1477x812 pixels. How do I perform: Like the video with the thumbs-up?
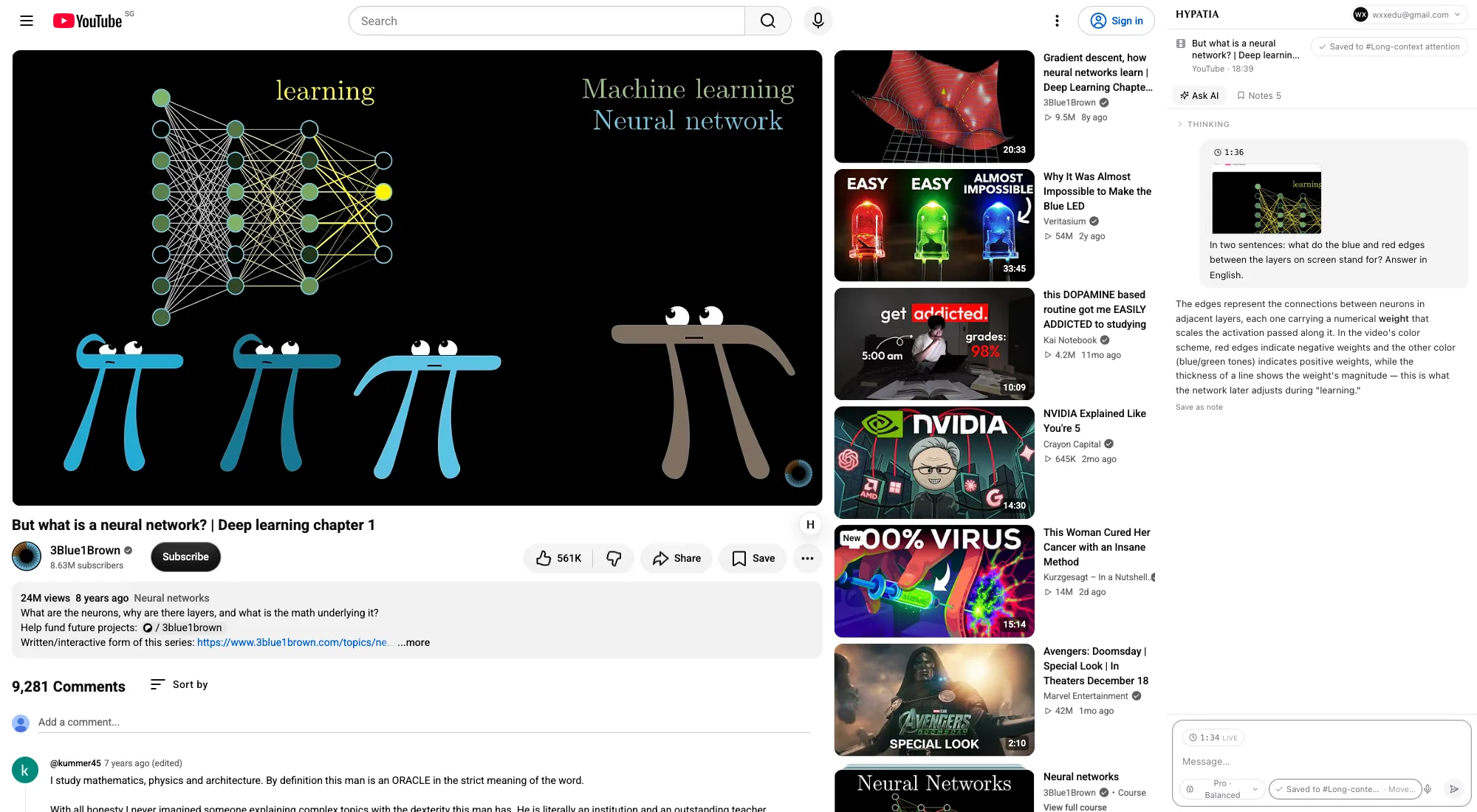[559, 558]
